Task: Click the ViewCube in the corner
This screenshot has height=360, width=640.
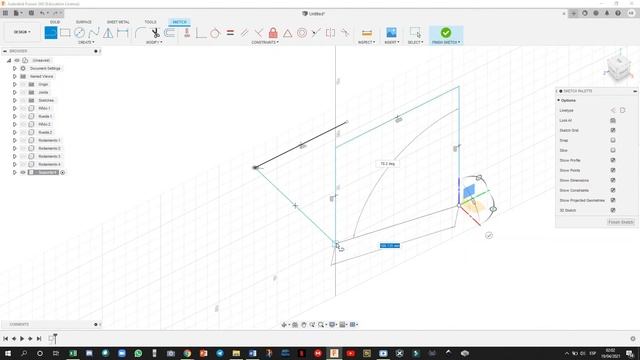Action: (x=618, y=67)
